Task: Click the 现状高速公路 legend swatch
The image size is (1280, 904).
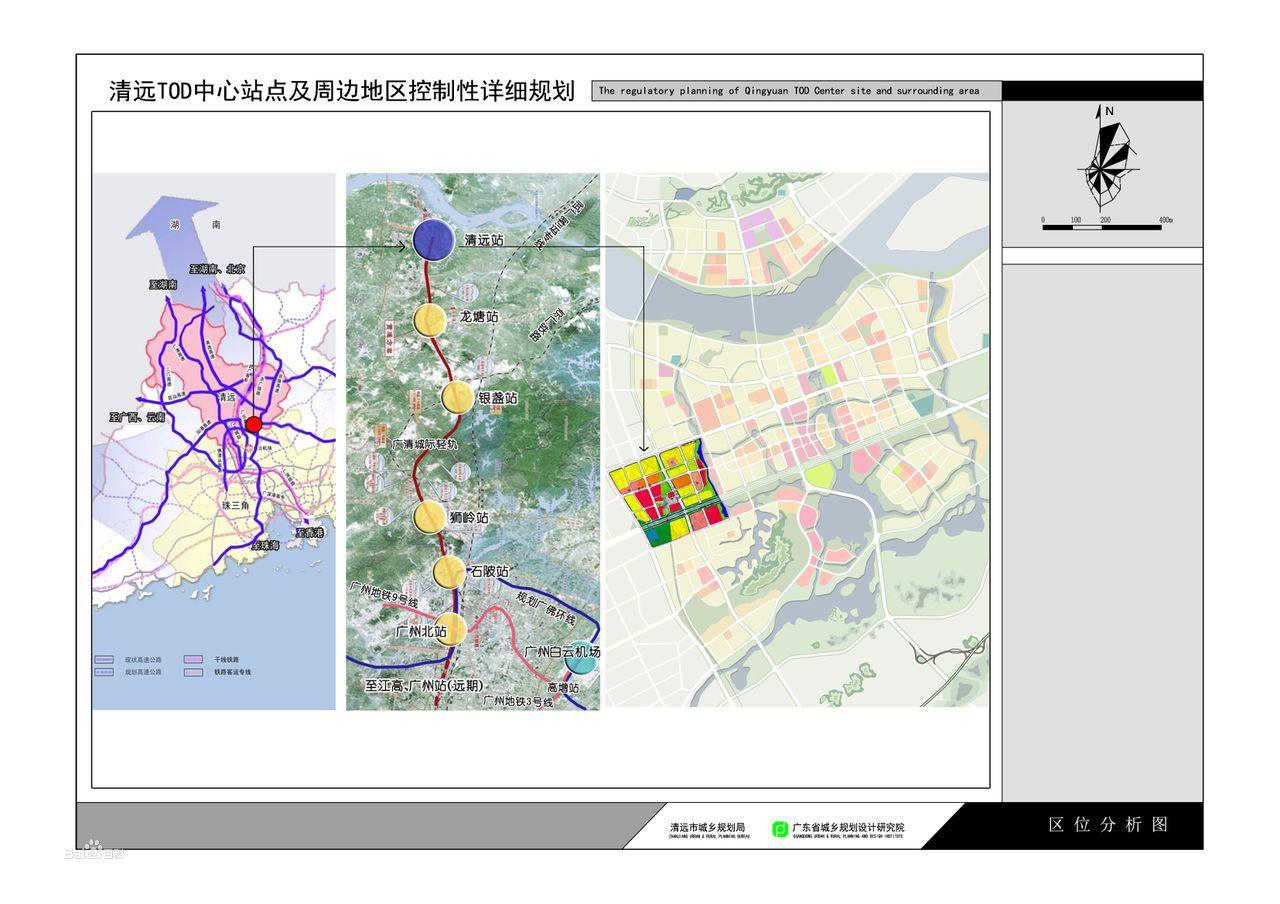Action: click(106, 660)
